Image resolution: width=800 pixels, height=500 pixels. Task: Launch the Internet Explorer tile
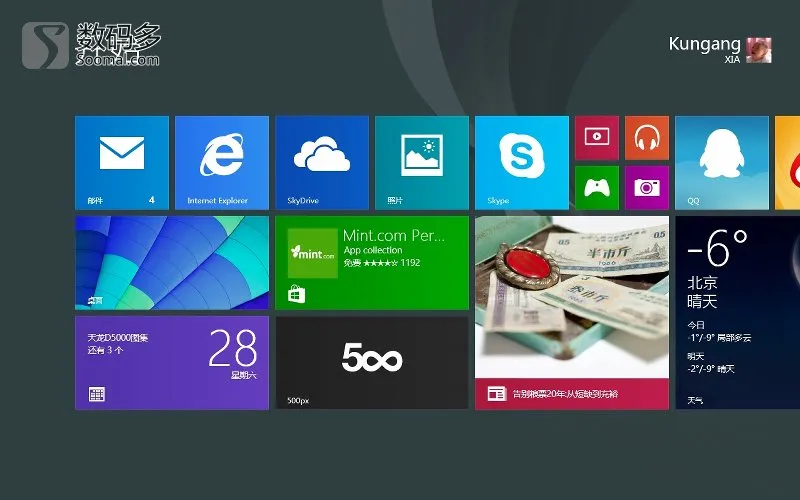click(221, 163)
